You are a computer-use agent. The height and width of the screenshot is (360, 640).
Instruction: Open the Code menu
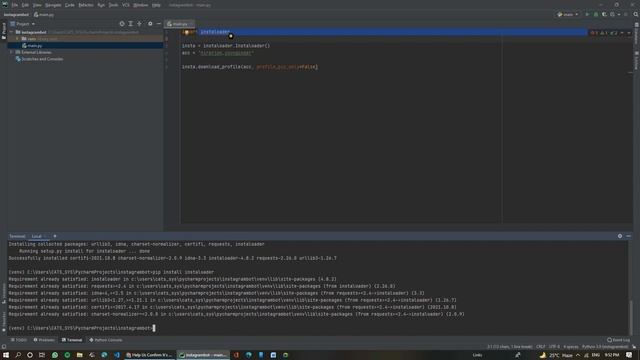[x=70, y=5]
